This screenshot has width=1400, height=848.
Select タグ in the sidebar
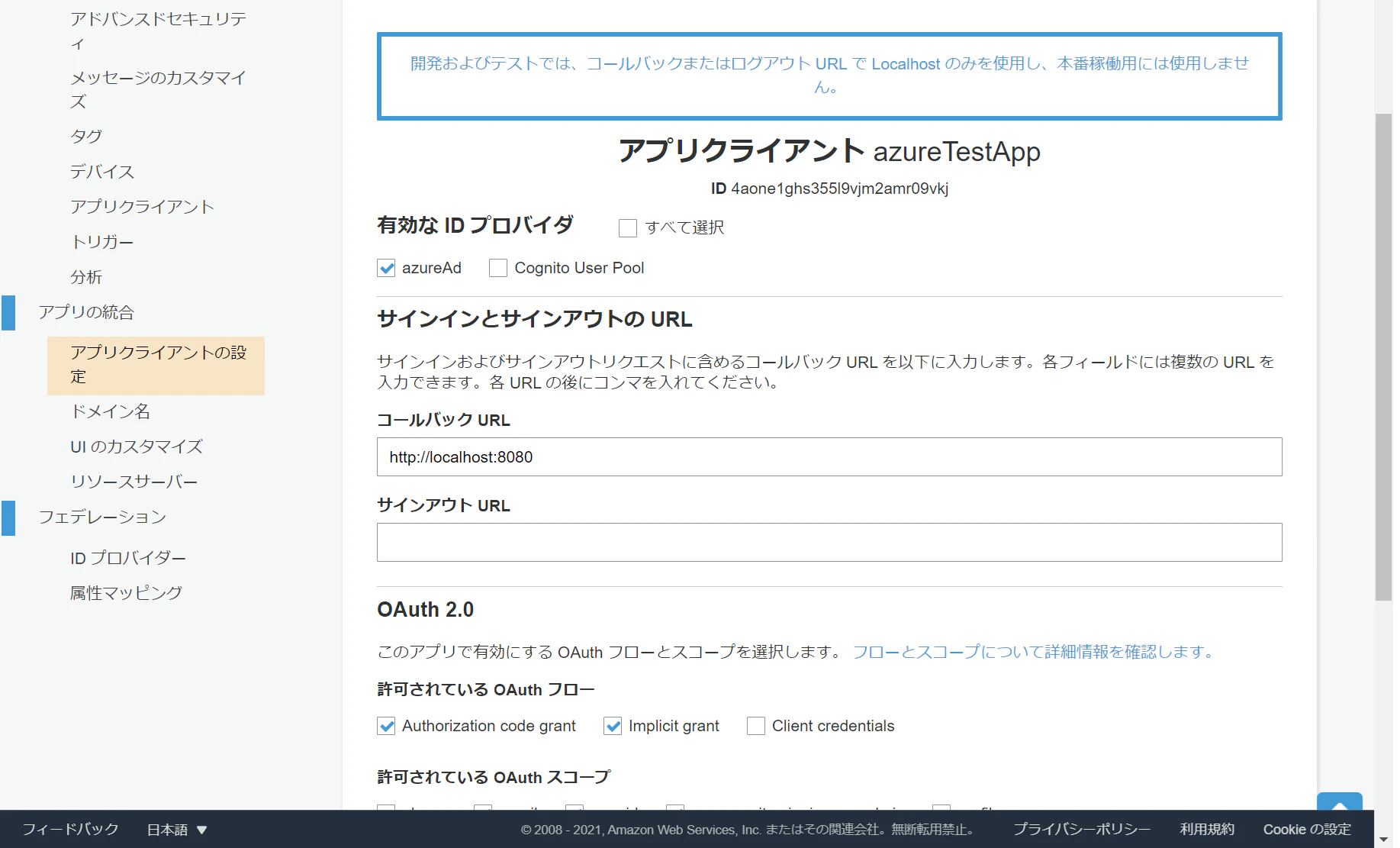tap(86, 137)
